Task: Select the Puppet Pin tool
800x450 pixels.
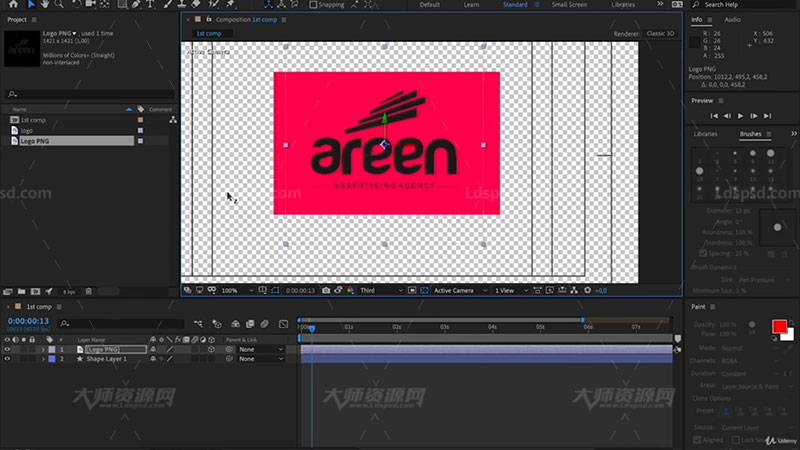Action: 230,4
